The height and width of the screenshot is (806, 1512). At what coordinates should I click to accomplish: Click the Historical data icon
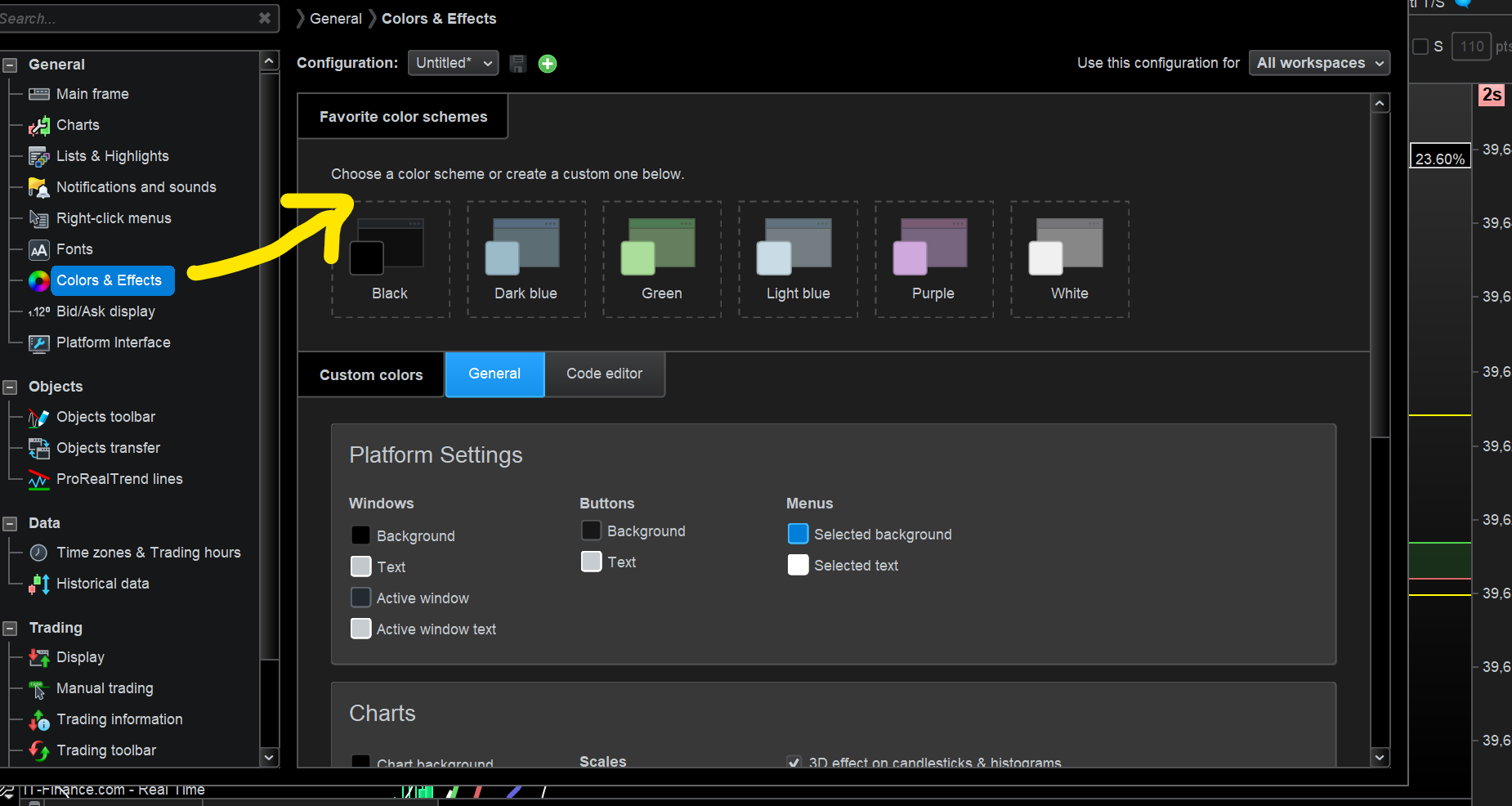click(x=38, y=584)
